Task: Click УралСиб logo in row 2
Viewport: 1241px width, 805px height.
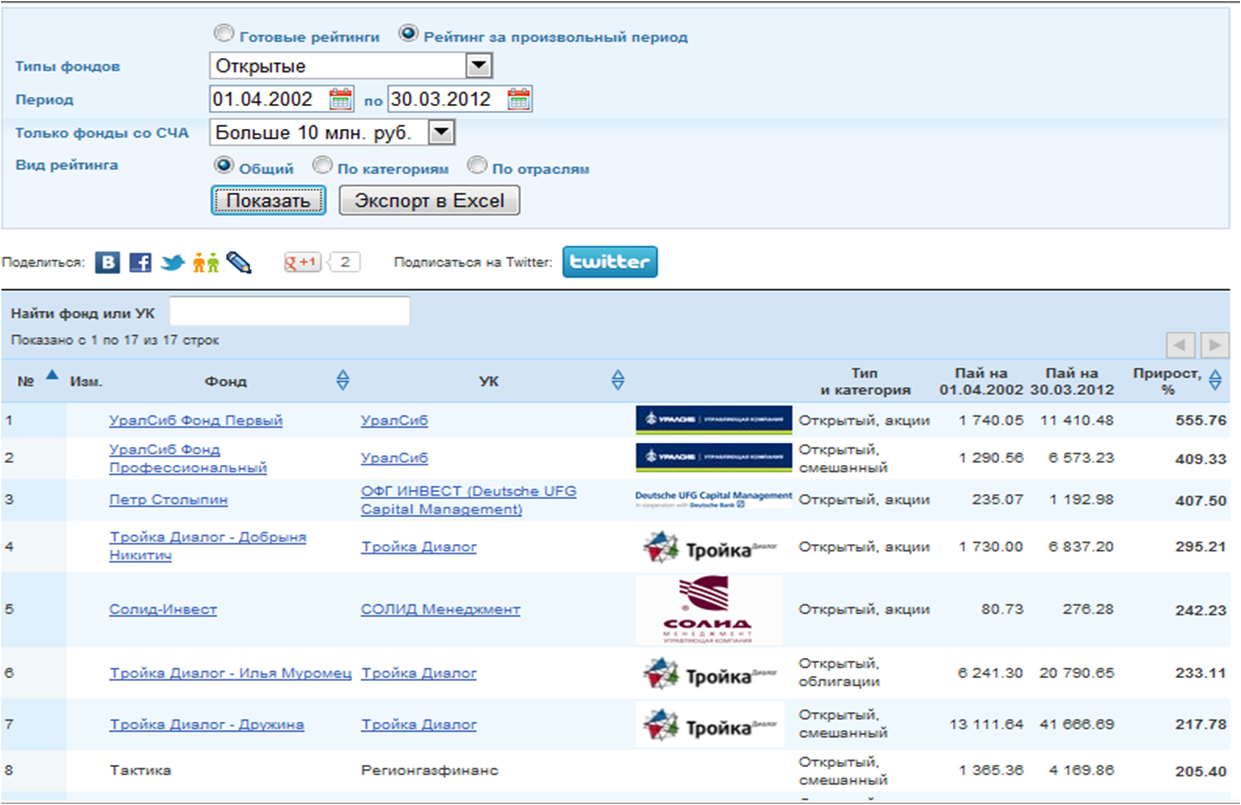Action: [714, 457]
